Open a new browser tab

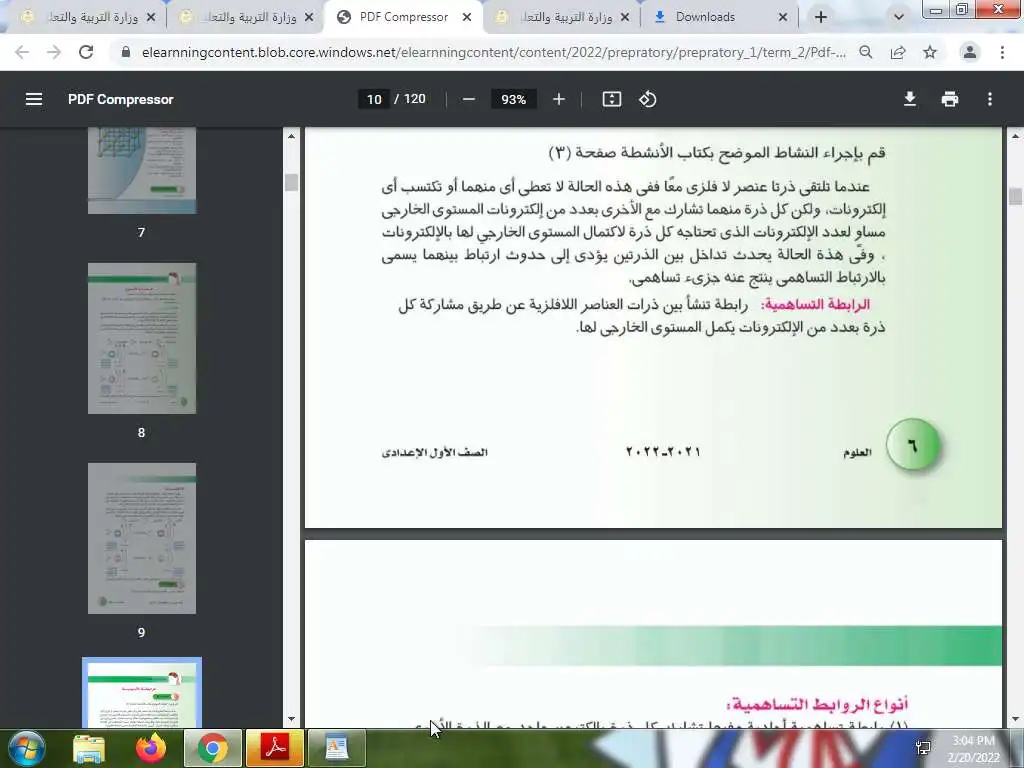(821, 17)
